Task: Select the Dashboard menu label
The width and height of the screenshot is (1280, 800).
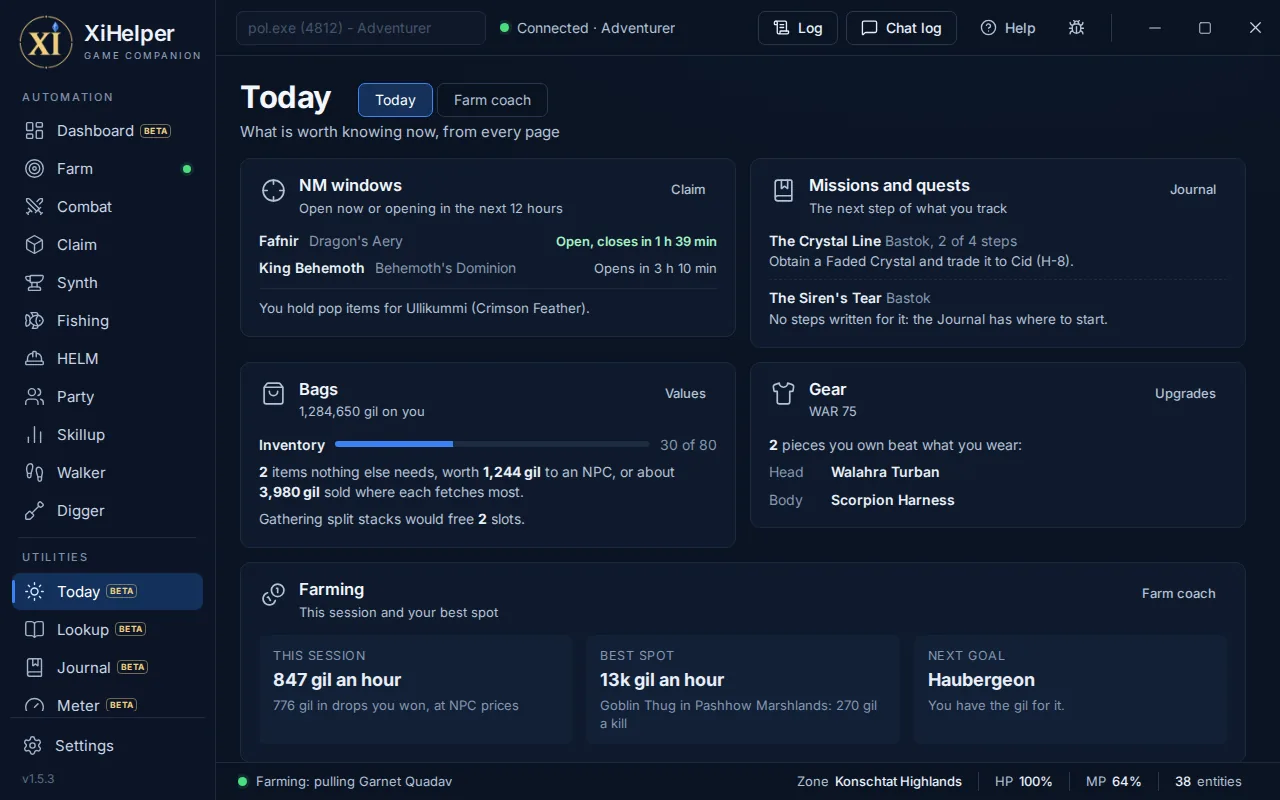Action: [x=95, y=131]
